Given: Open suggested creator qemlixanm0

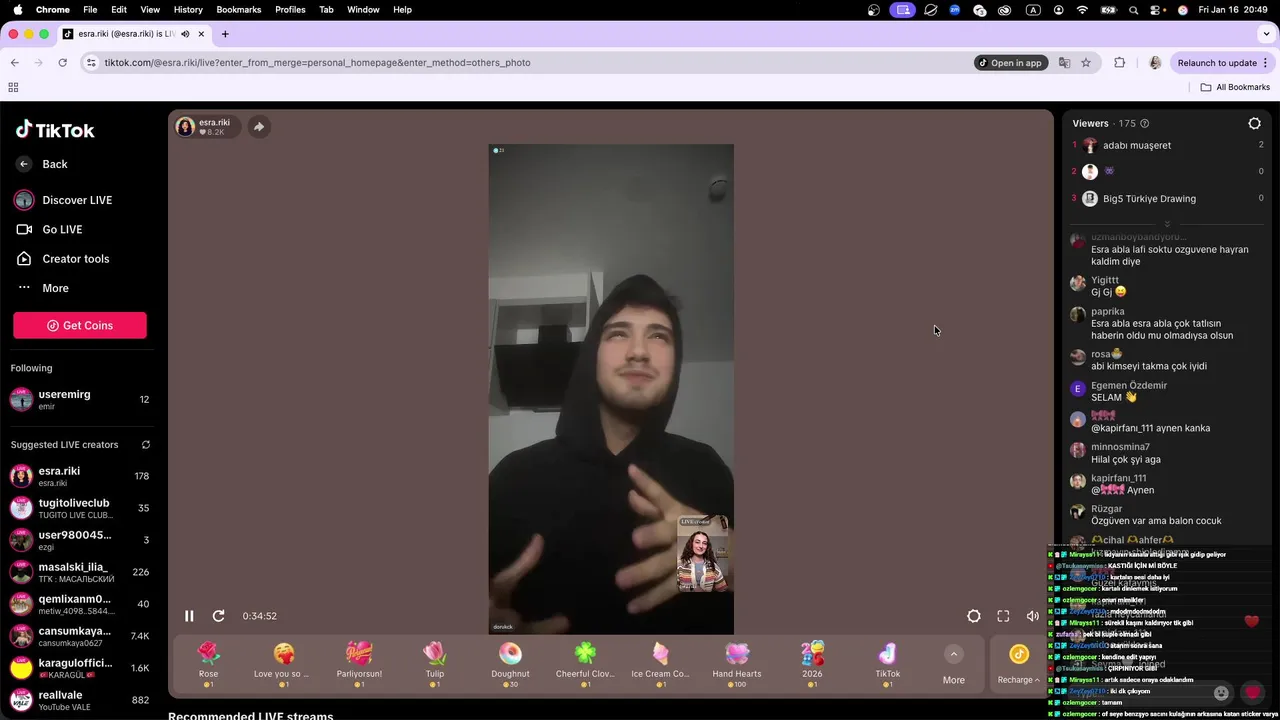Looking at the screenshot, I should point(80,604).
